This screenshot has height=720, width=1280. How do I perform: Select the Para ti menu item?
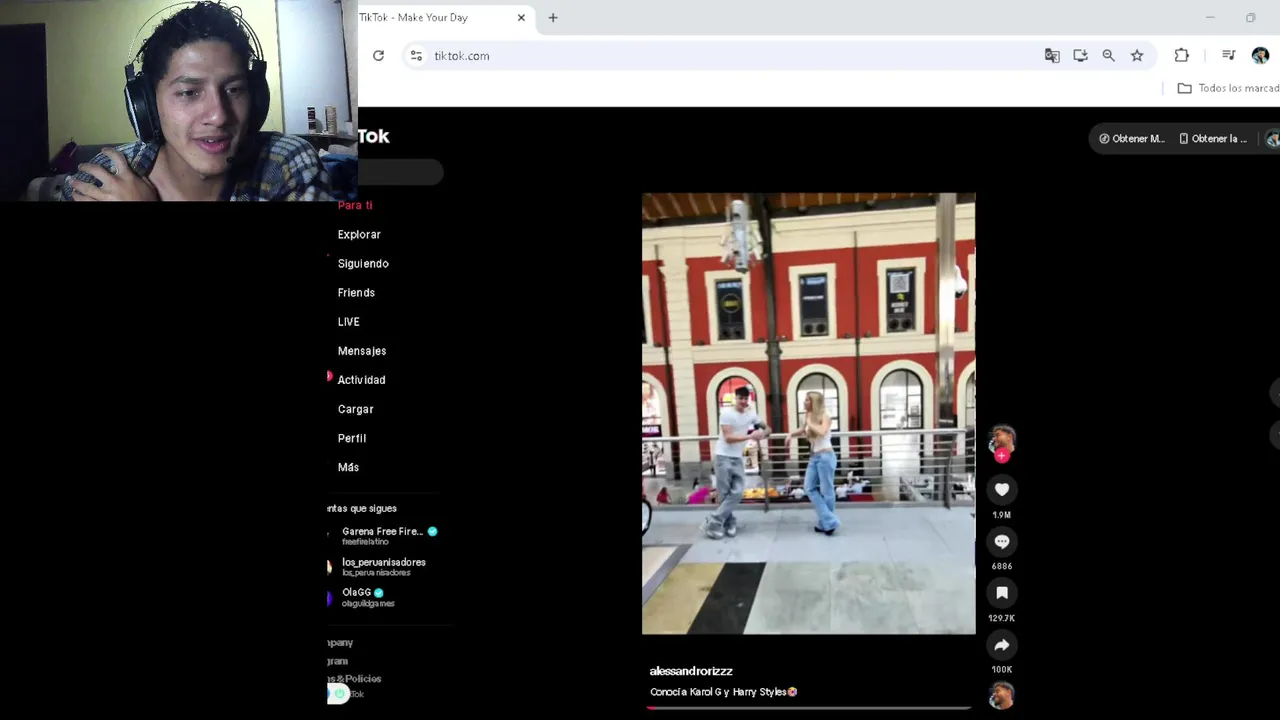(355, 205)
